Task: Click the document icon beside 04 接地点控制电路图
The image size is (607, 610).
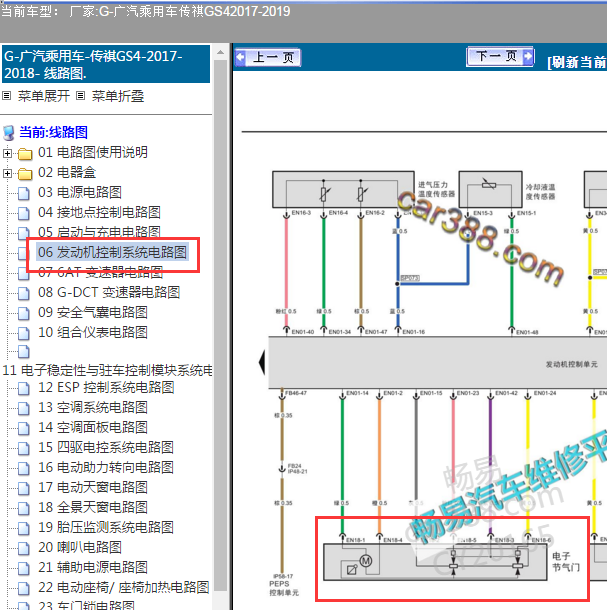Action: coord(24,213)
